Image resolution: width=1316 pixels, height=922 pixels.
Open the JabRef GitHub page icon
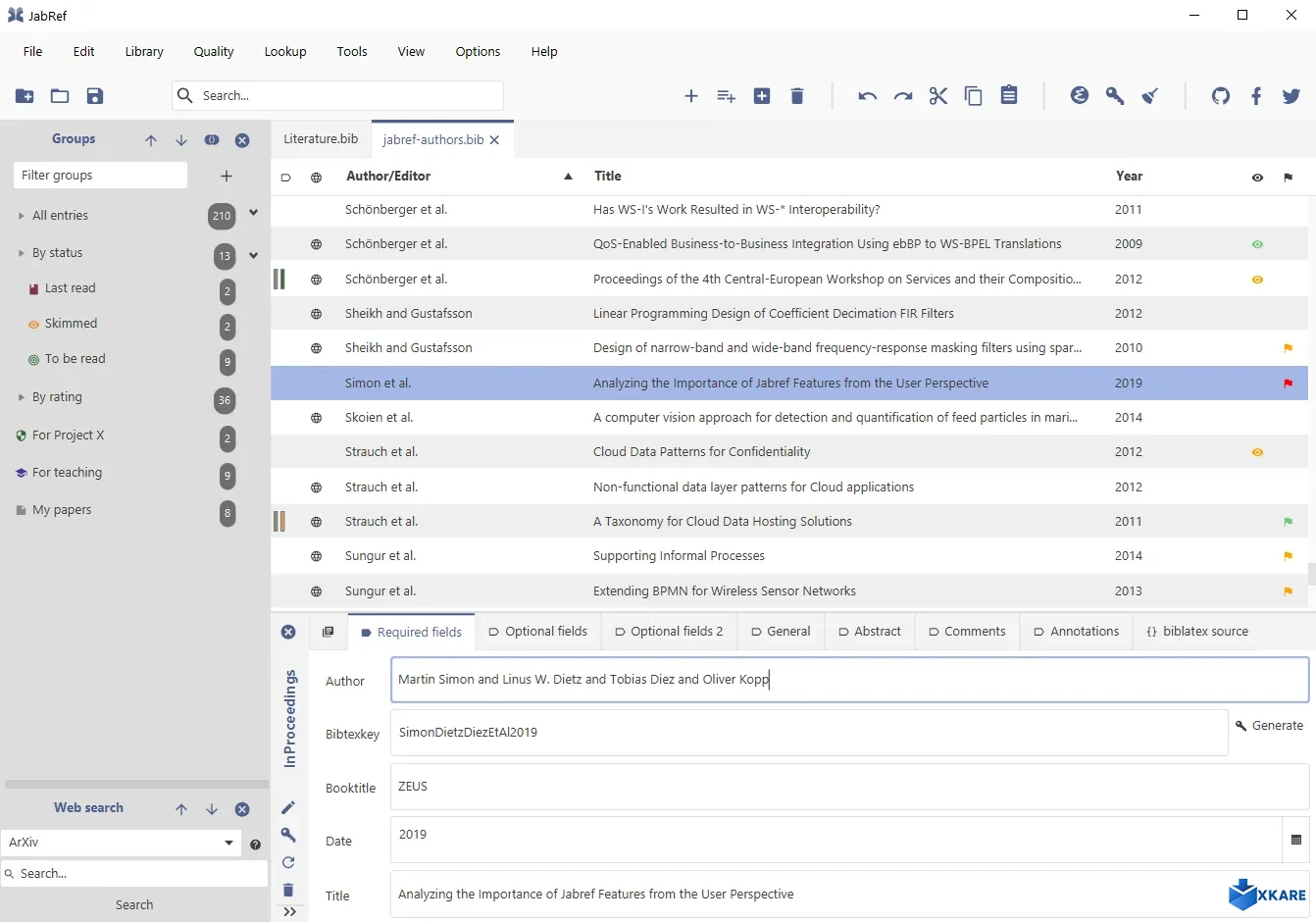tap(1221, 95)
